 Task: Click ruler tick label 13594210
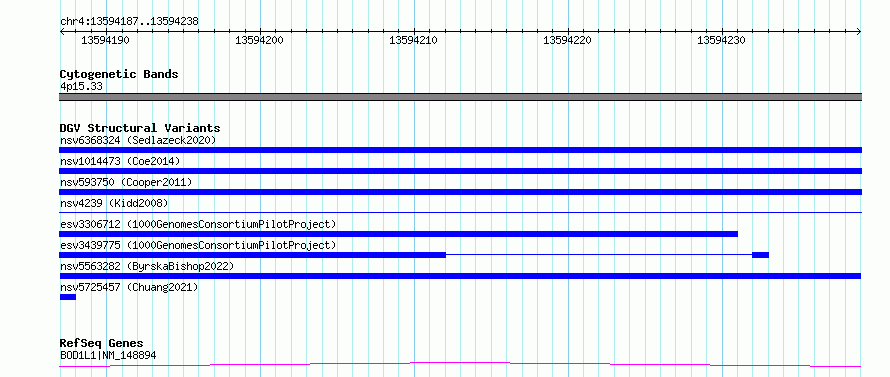pyautogui.click(x=413, y=40)
